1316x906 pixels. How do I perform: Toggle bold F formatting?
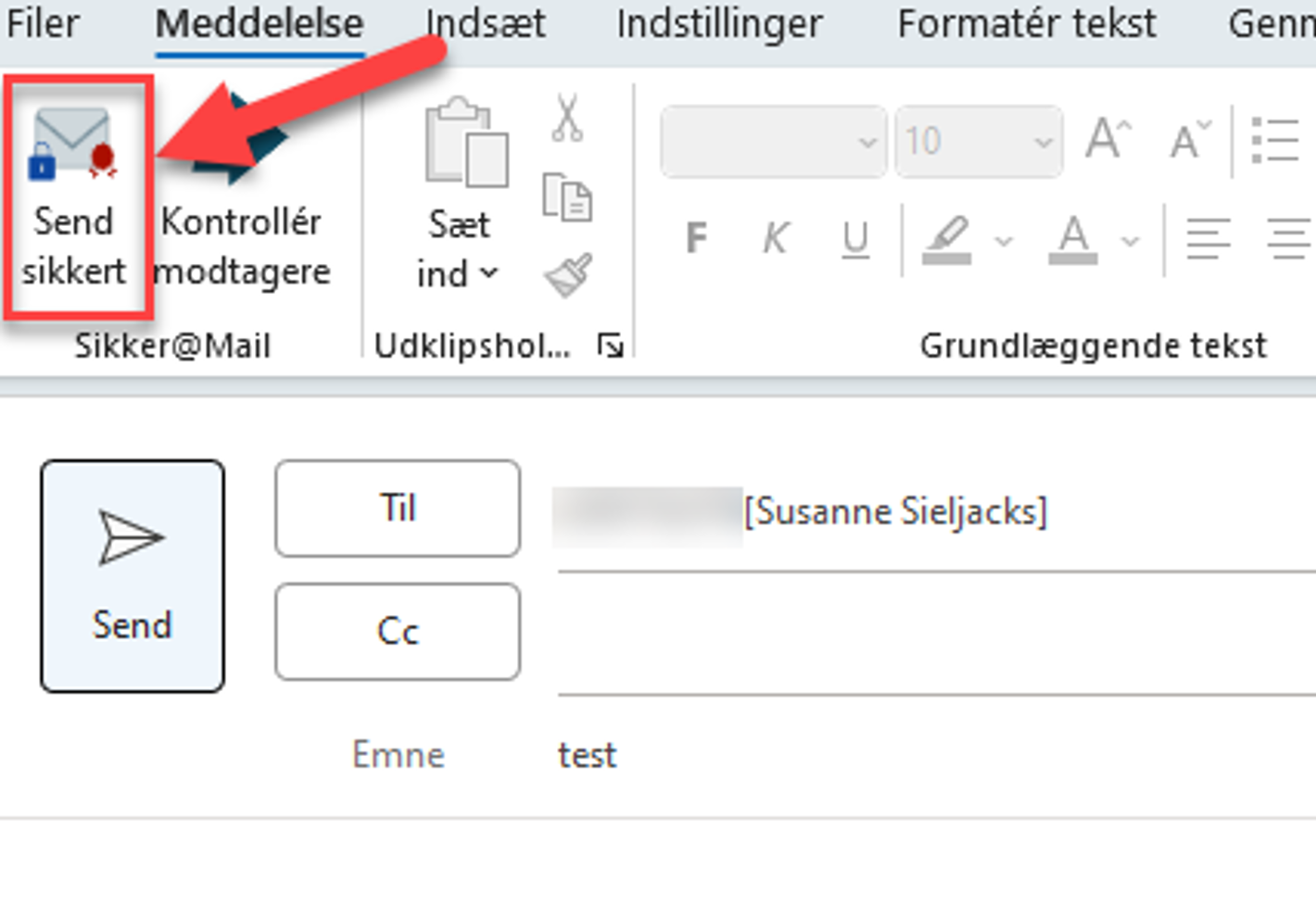click(x=697, y=238)
